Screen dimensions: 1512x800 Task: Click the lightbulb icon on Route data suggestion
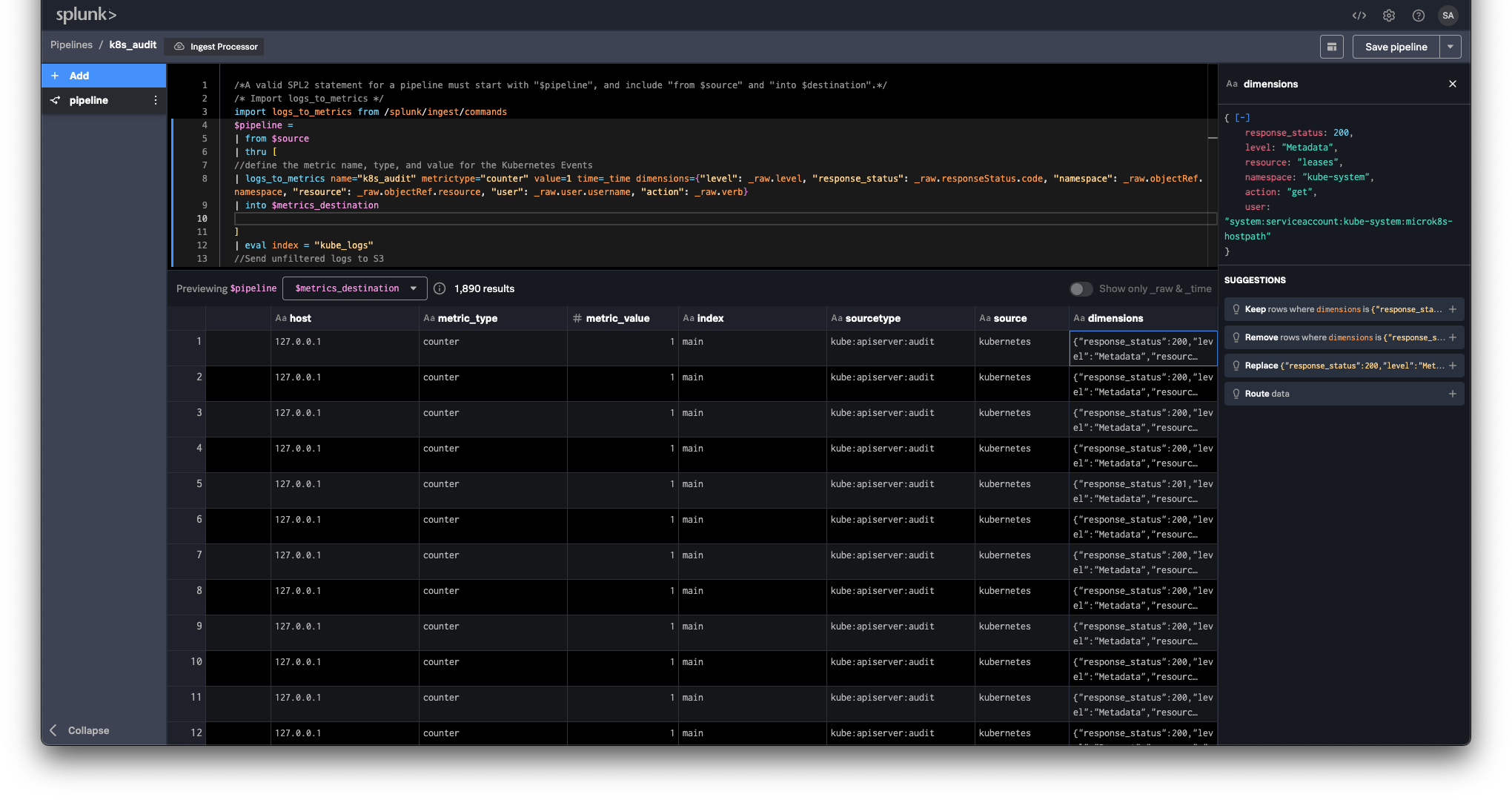[x=1236, y=394]
